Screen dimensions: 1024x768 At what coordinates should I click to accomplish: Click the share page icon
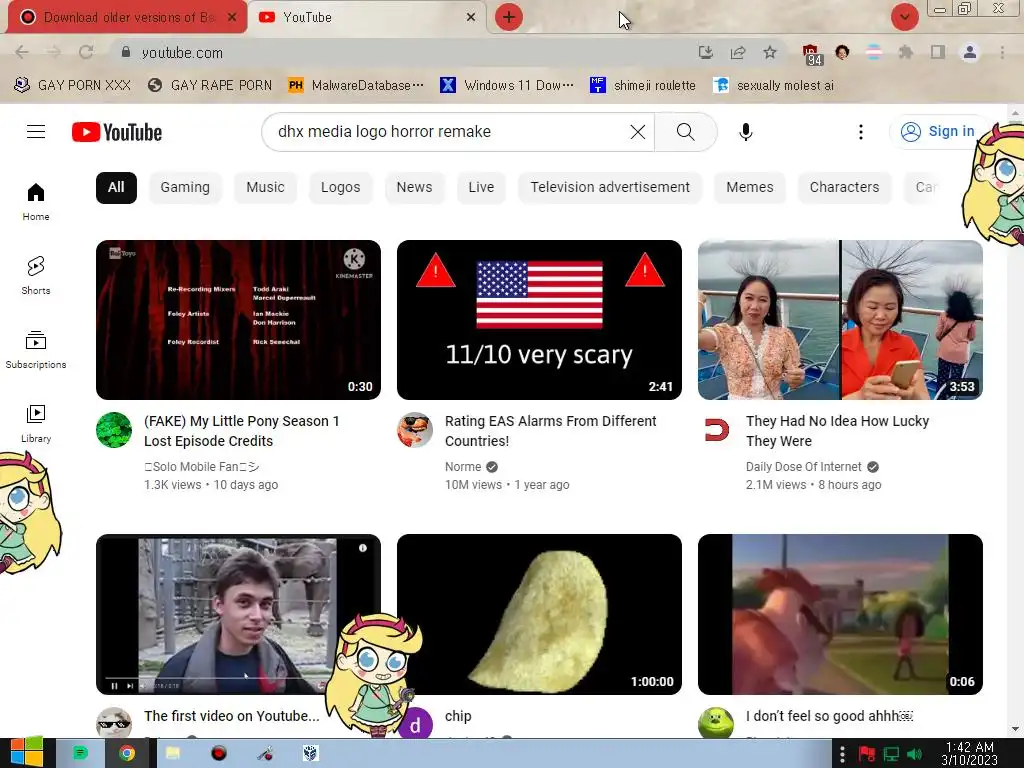click(738, 52)
